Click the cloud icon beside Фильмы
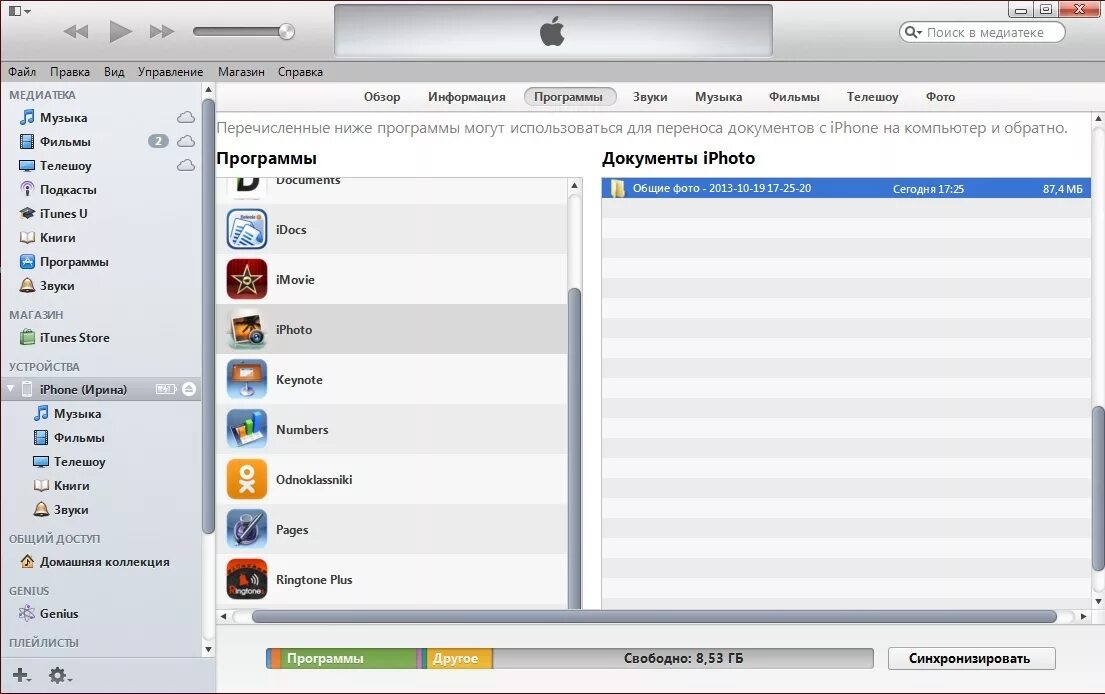The width and height of the screenshot is (1105, 694). click(186, 141)
